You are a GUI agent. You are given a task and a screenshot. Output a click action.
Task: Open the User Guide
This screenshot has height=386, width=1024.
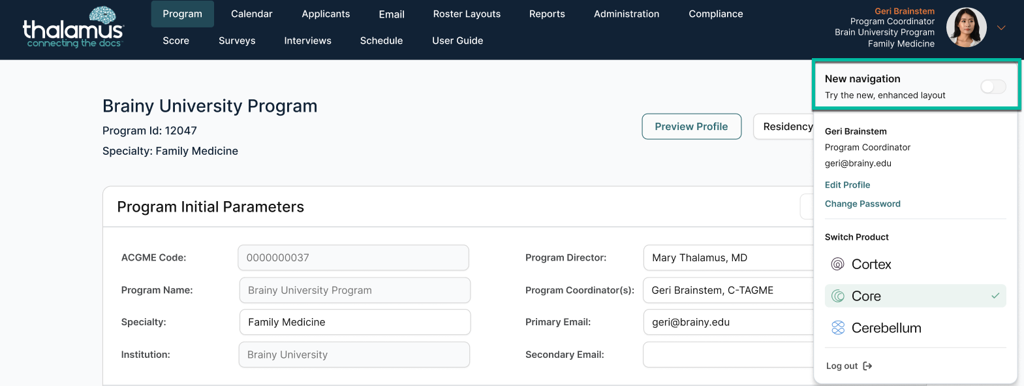457,40
